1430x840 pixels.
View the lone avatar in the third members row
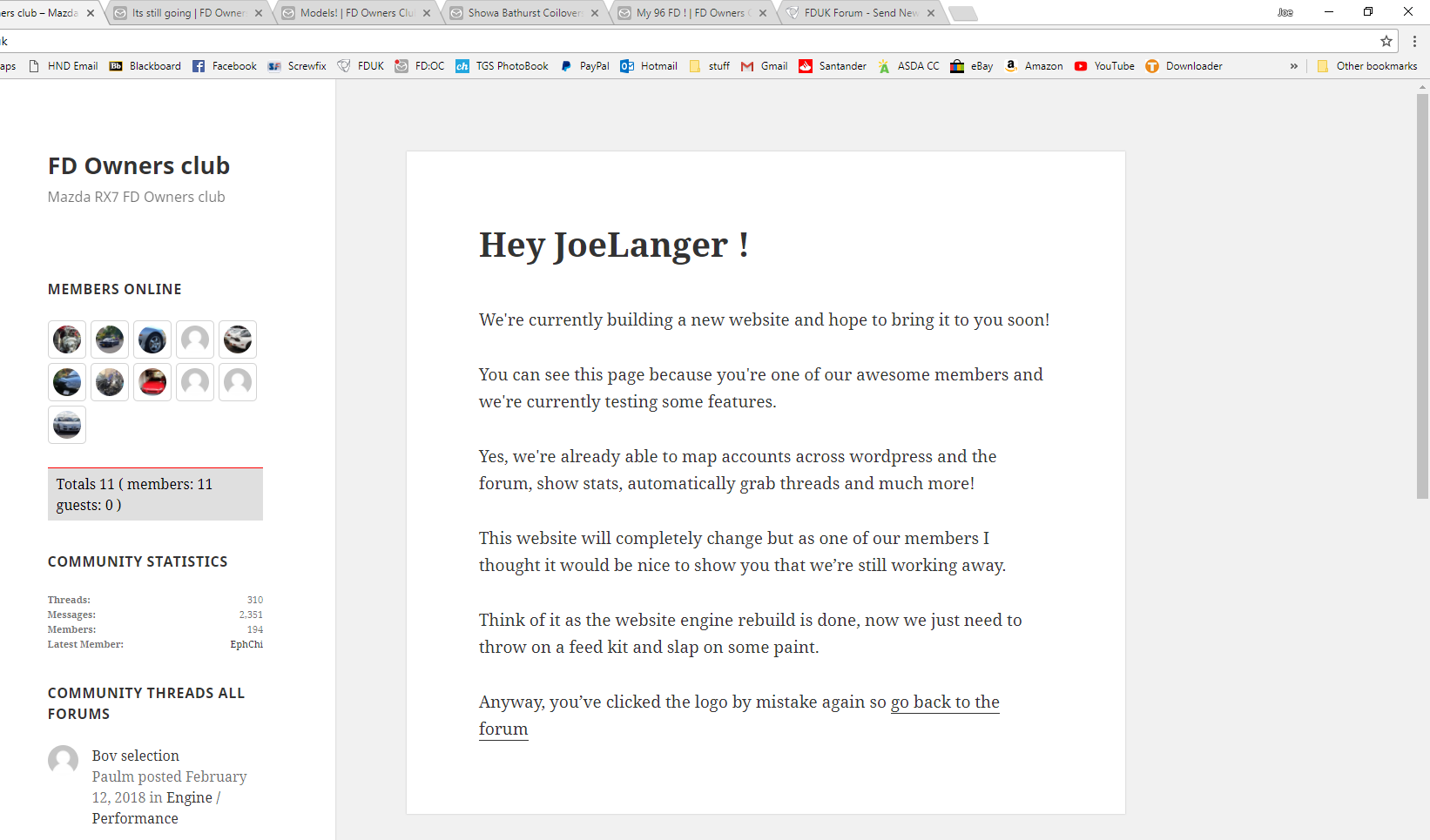[67, 425]
